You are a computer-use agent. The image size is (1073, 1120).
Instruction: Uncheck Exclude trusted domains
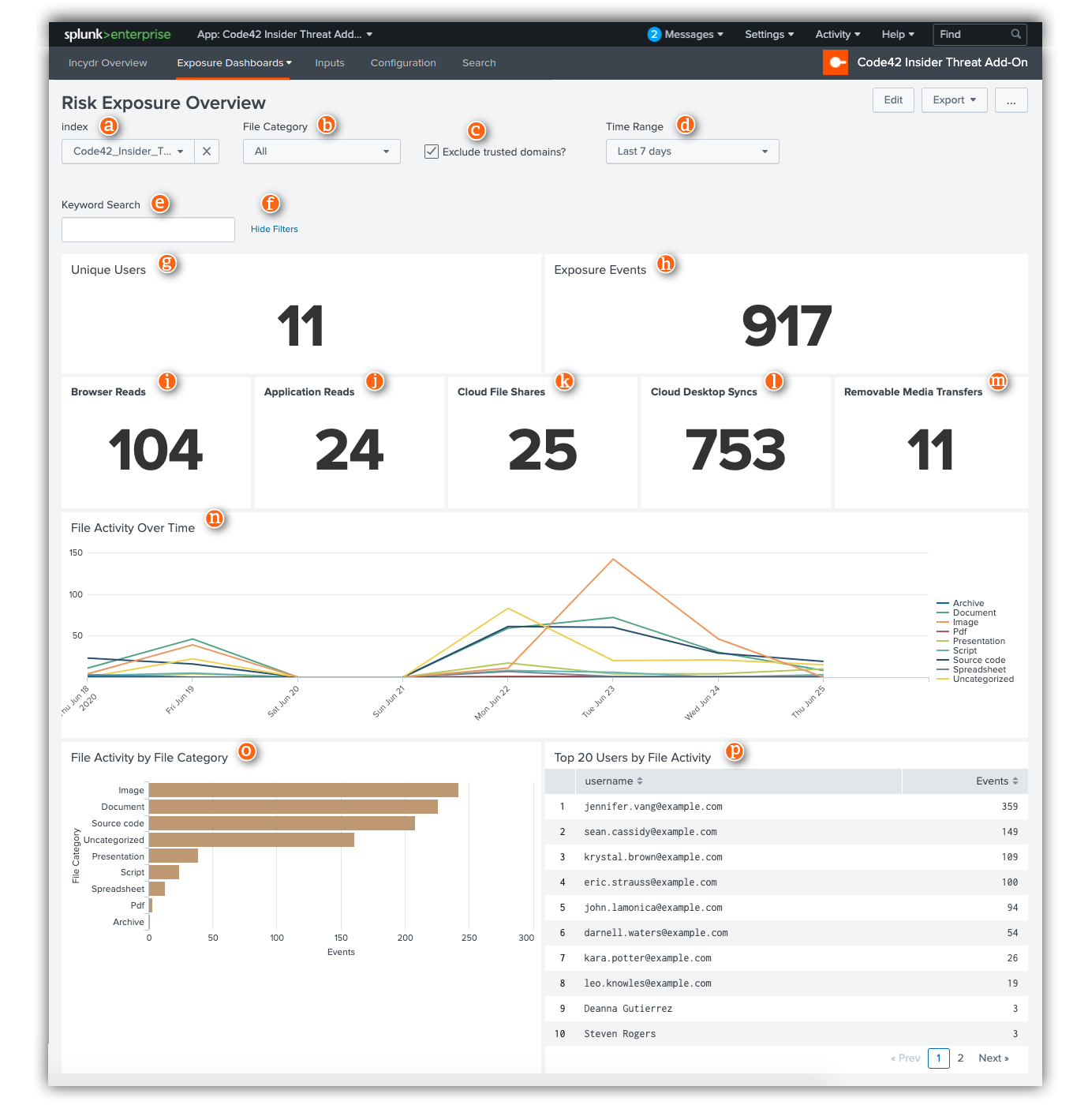point(432,151)
